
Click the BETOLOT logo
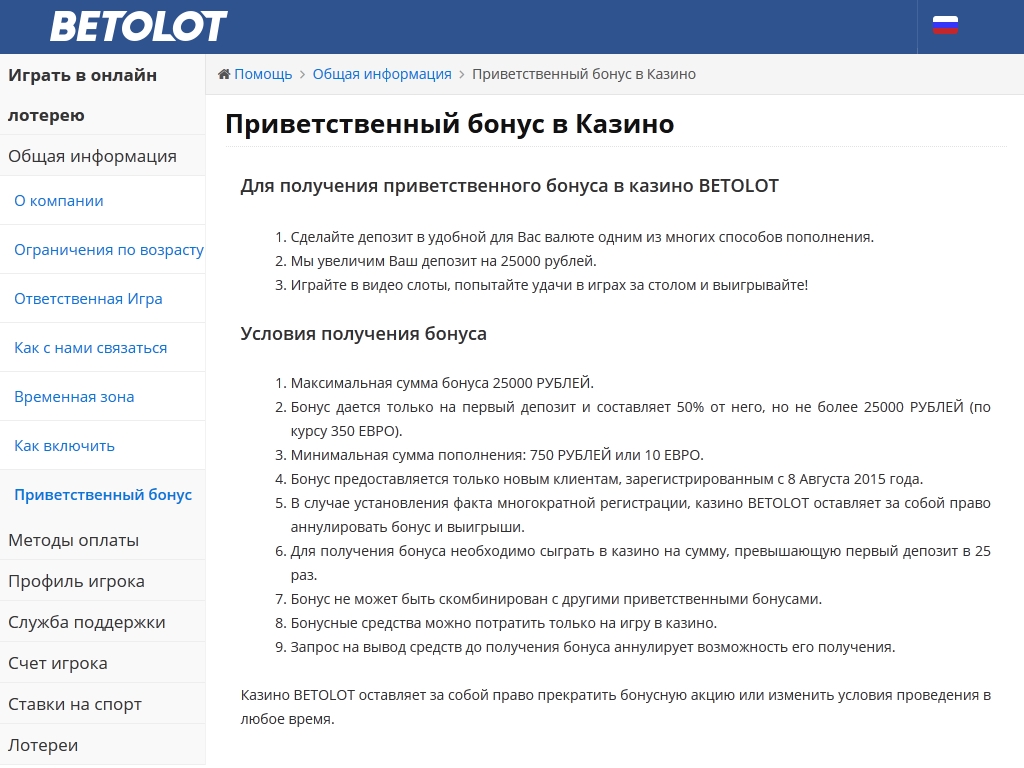click(139, 26)
